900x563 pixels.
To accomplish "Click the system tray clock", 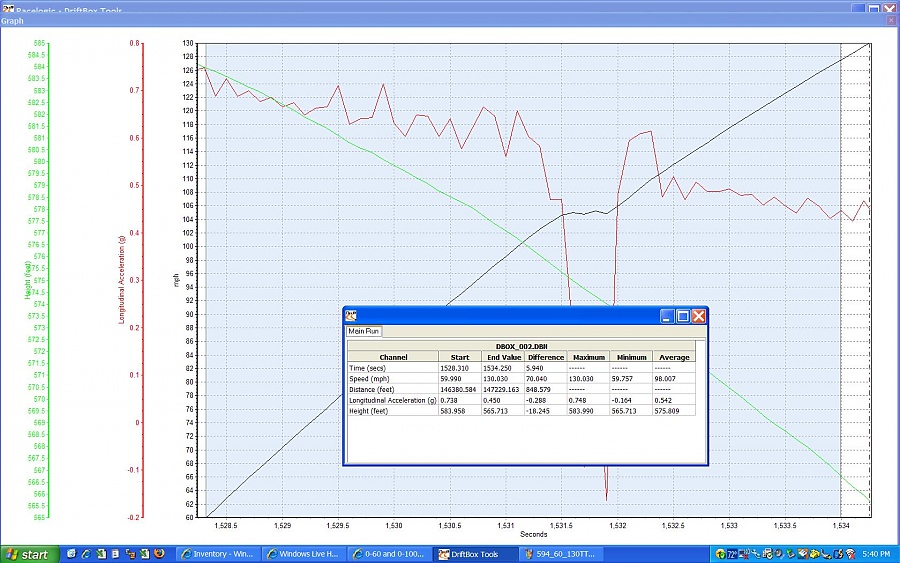I will pyautogui.click(x=878, y=554).
